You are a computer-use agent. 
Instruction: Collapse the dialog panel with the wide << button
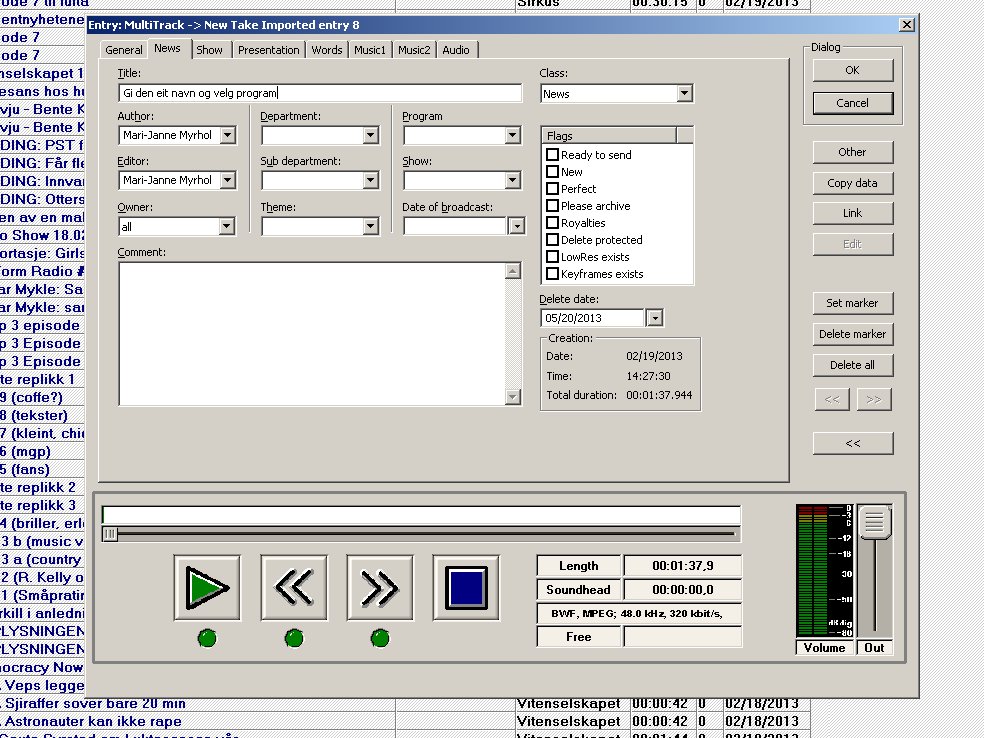pos(853,443)
